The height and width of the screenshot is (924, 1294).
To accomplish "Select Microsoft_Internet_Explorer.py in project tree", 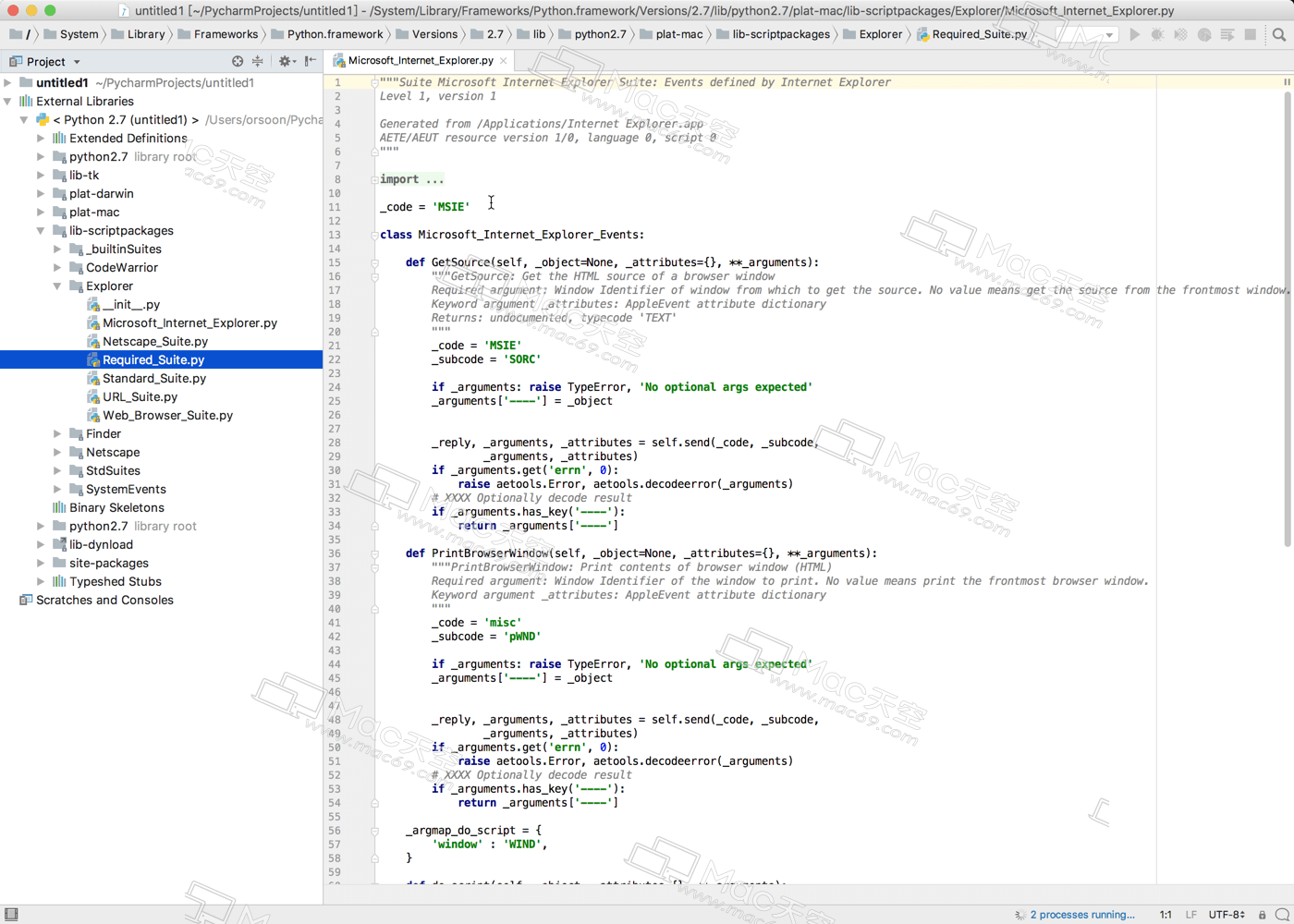I will pyautogui.click(x=189, y=322).
